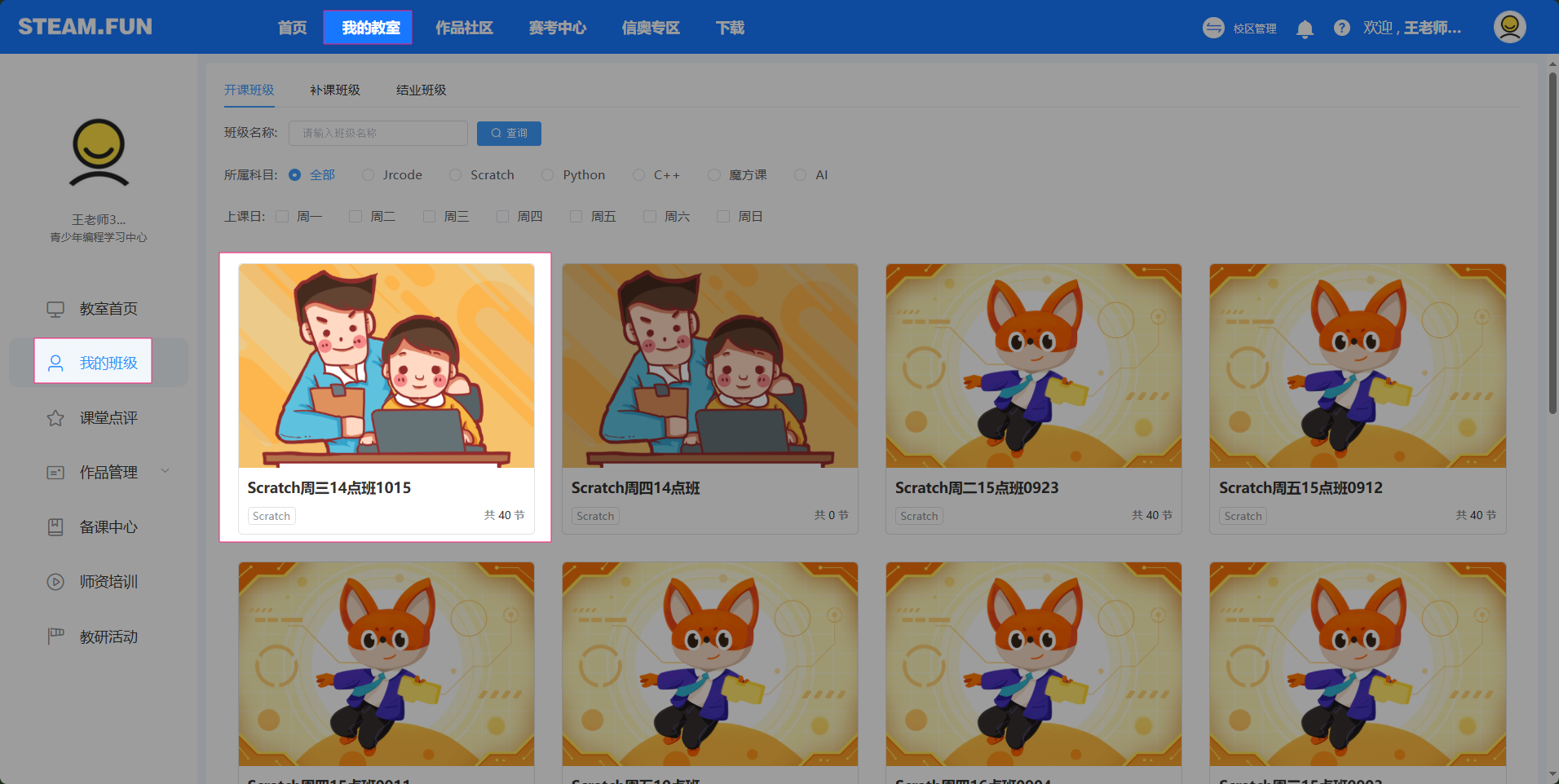Image resolution: width=1559 pixels, height=784 pixels.
Task: Check the 周二 class day checkbox
Action: (x=356, y=217)
